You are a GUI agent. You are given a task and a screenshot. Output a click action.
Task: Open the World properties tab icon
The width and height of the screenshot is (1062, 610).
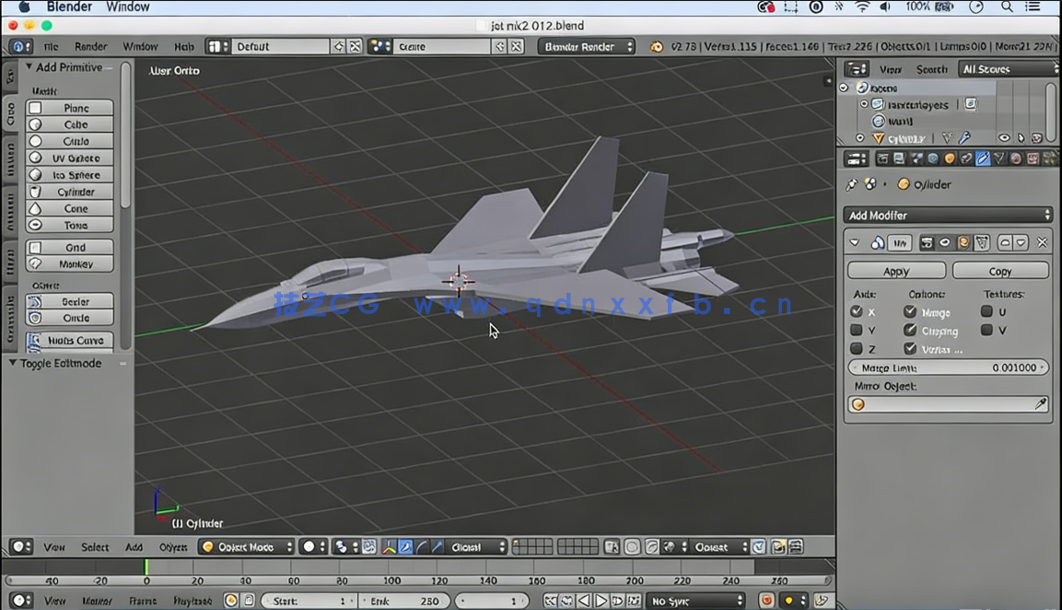[933, 158]
